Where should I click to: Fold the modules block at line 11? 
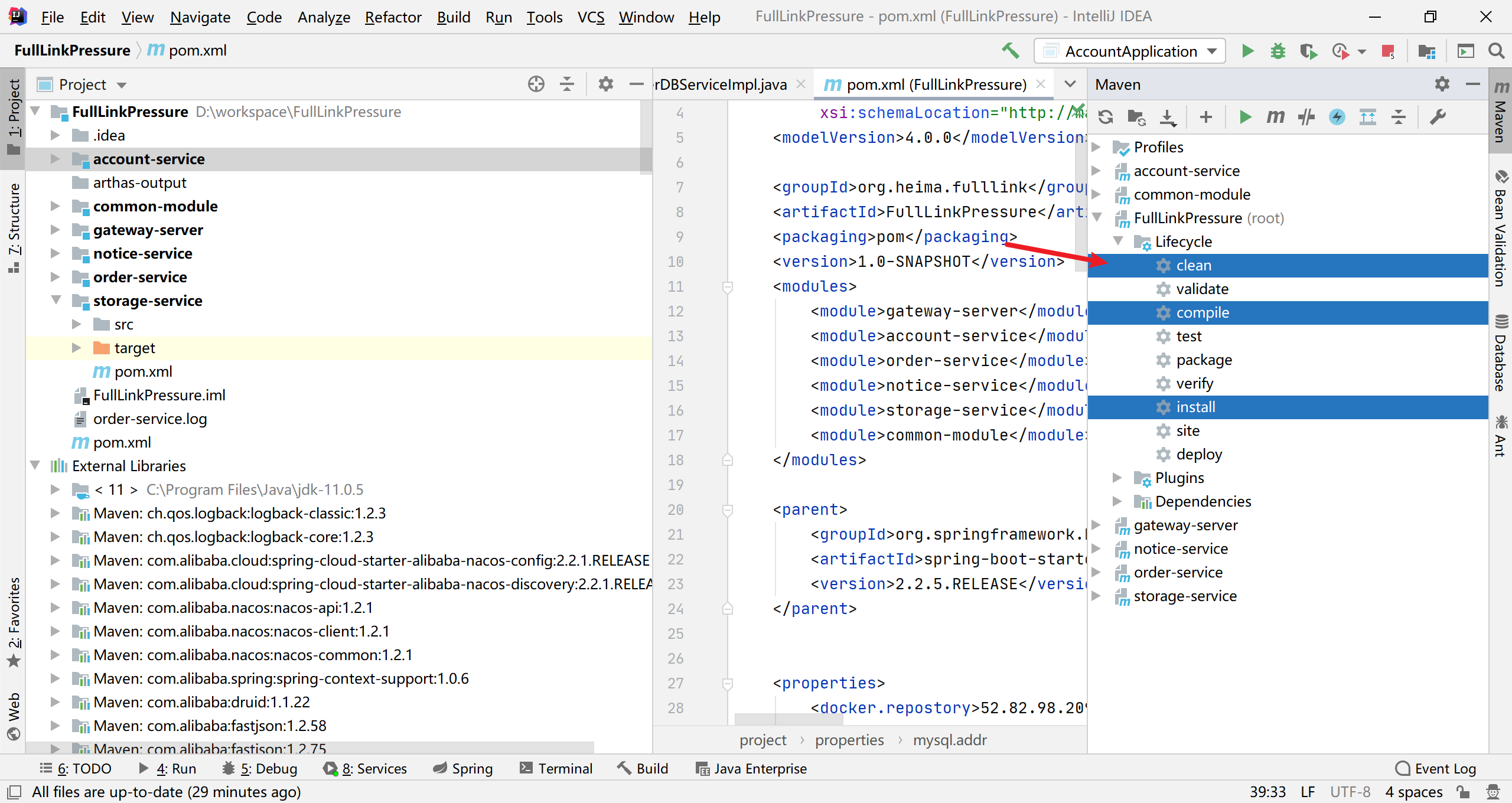(728, 287)
